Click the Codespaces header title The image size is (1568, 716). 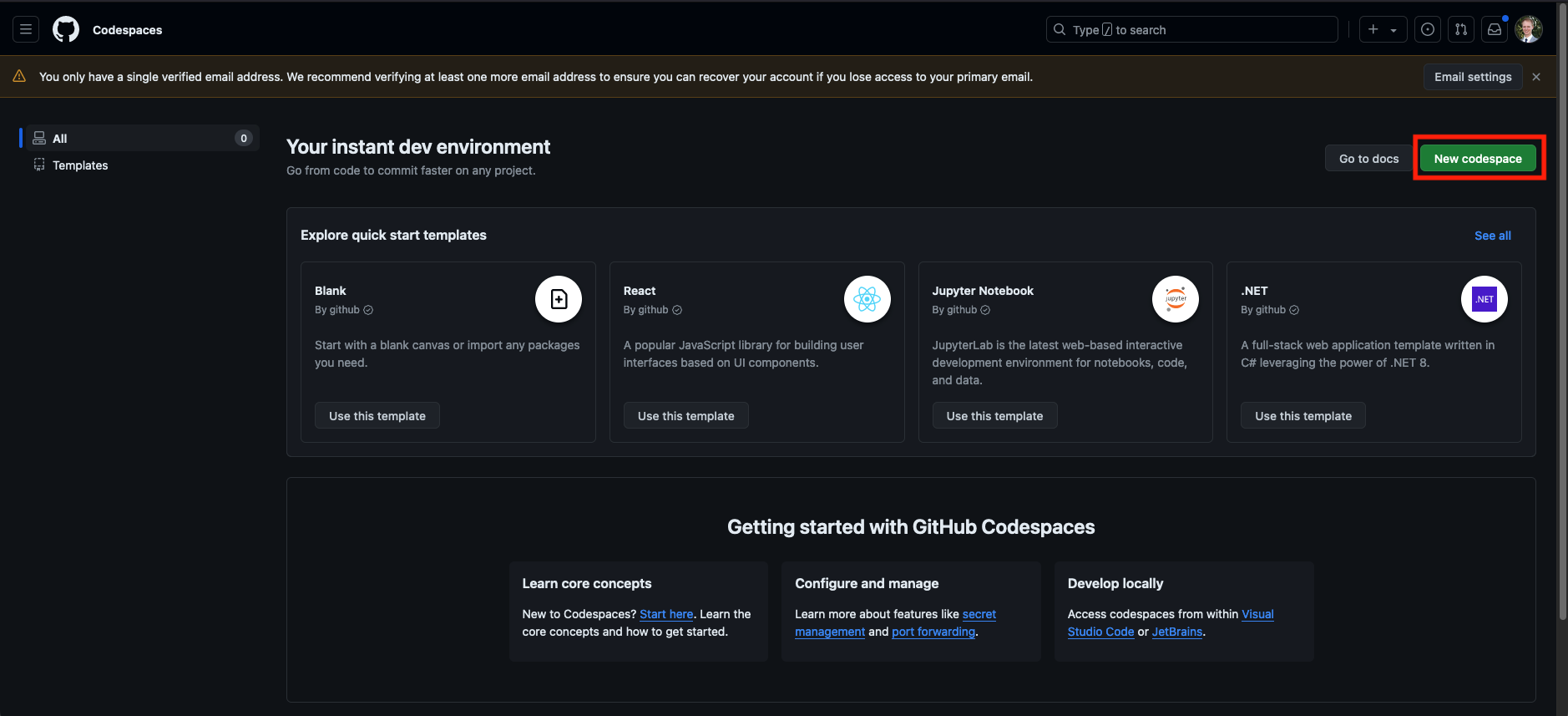[x=127, y=30]
